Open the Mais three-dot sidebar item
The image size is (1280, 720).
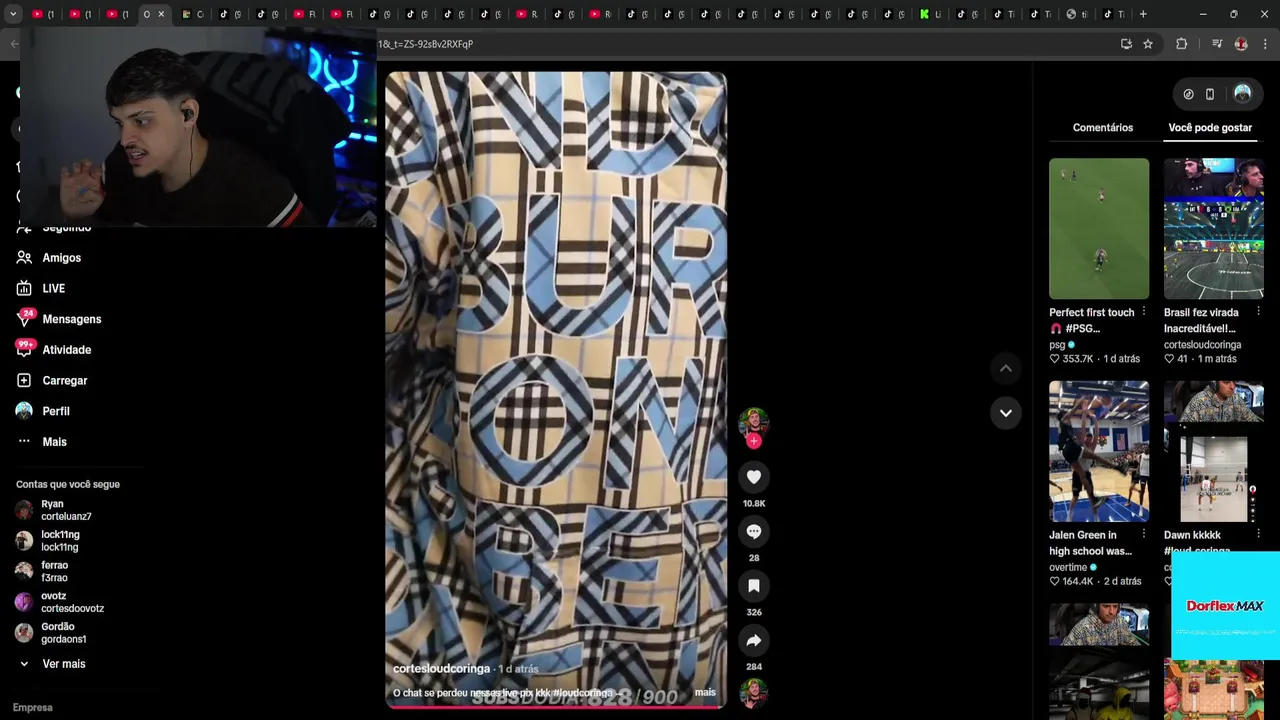[55, 442]
